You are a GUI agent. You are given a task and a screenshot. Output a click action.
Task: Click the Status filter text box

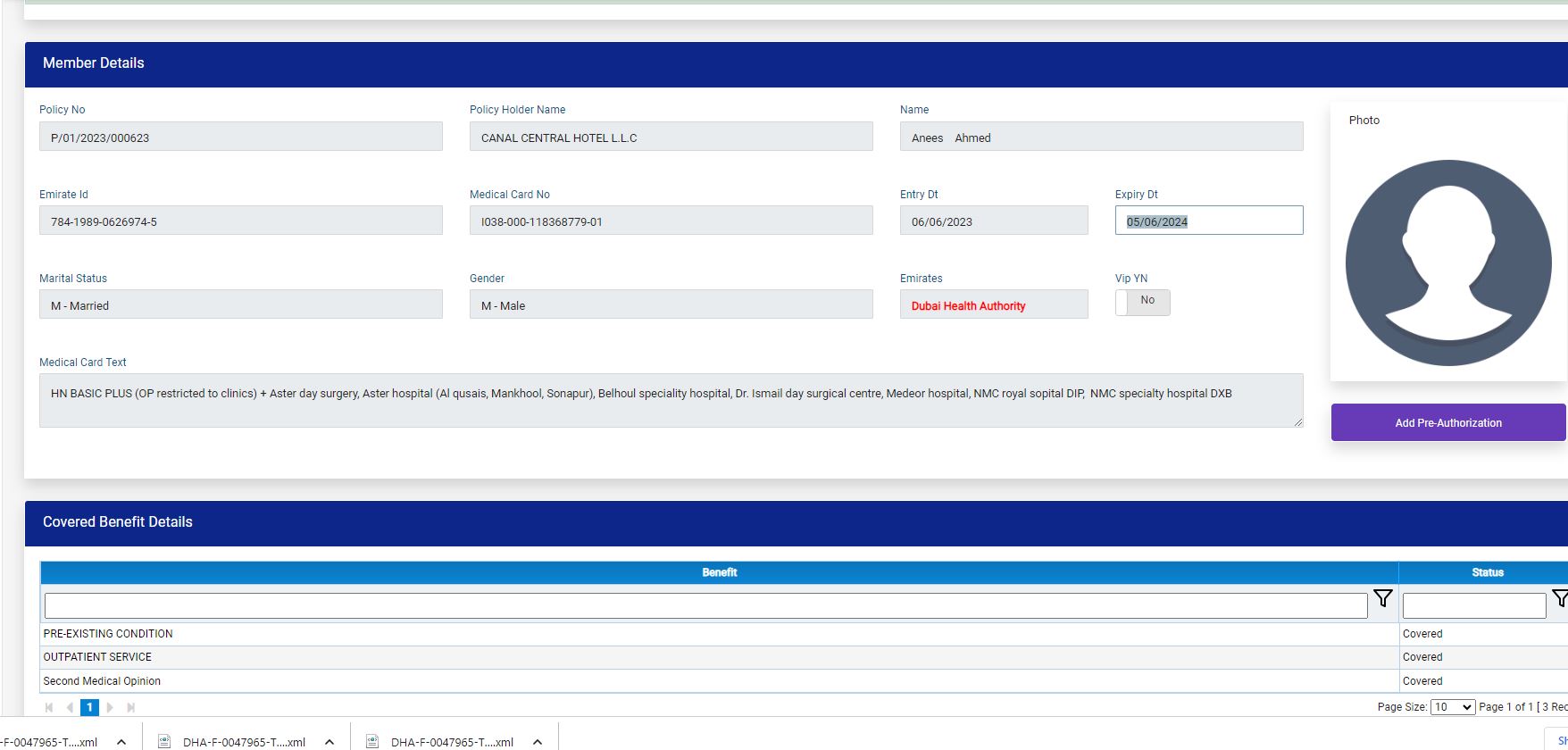[x=1474, y=605]
